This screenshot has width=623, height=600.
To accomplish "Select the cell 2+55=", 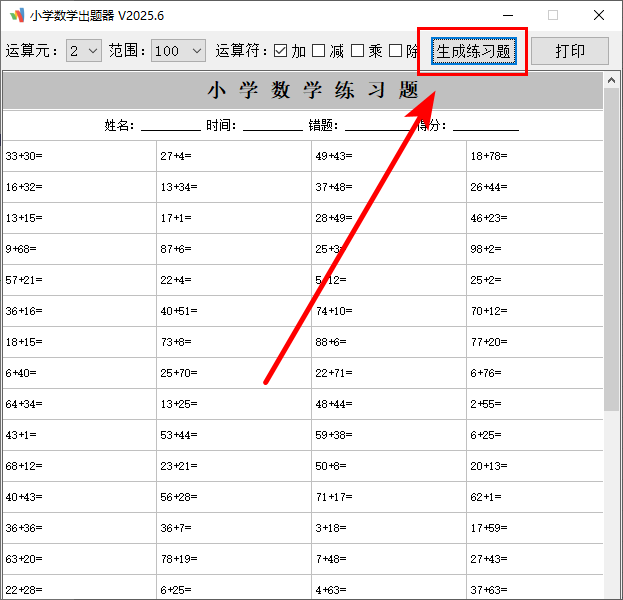I will pos(535,404).
